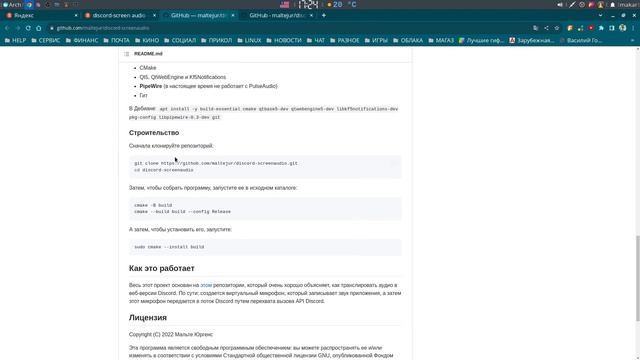Open the README.md table of contents icon
Viewport: 640px width, 360px height.
coord(127,54)
